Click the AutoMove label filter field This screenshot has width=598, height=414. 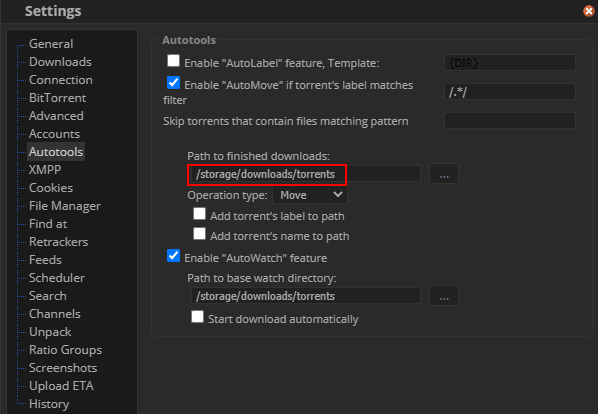pos(510,91)
